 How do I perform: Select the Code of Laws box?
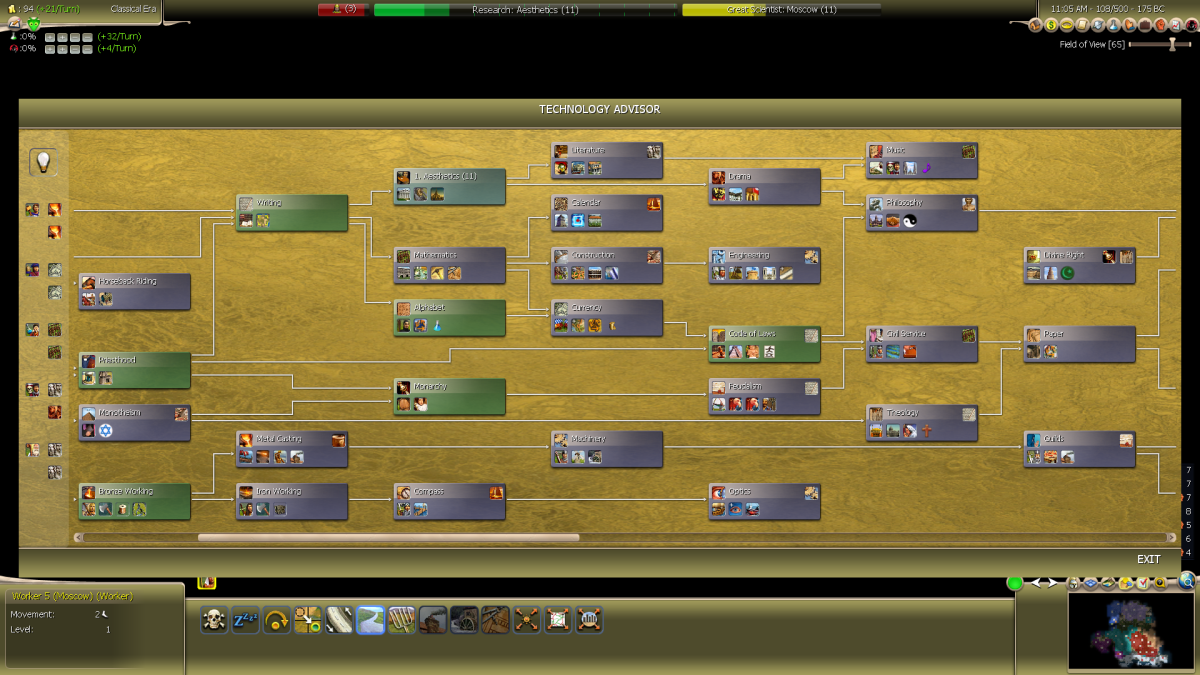click(765, 344)
